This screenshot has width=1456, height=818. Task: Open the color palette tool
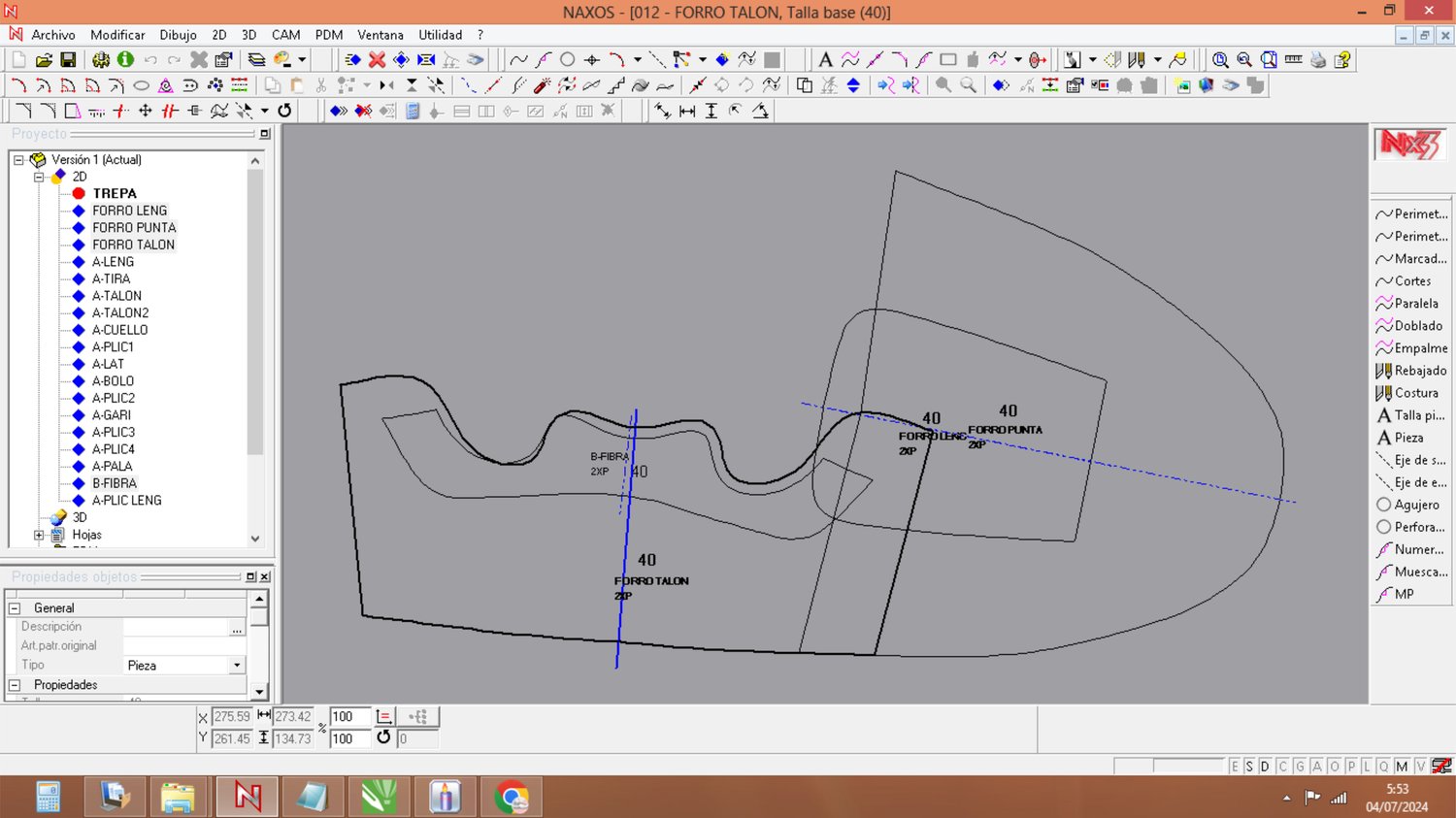[x=282, y=60]
